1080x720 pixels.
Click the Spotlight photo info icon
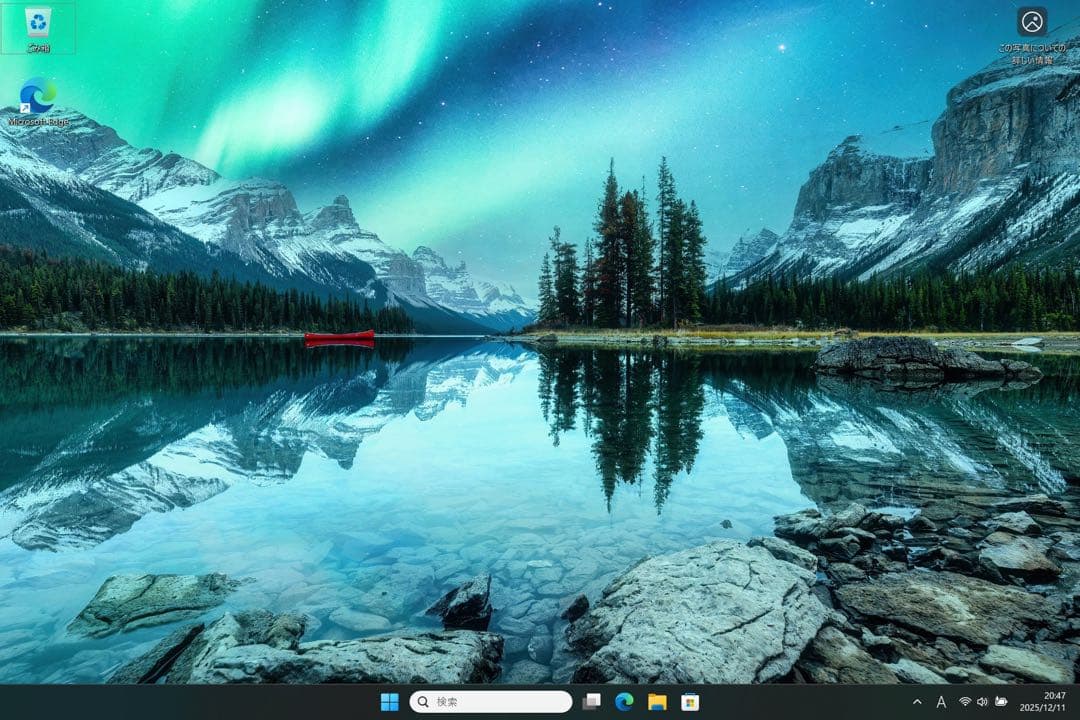(x=1032, y=21)
